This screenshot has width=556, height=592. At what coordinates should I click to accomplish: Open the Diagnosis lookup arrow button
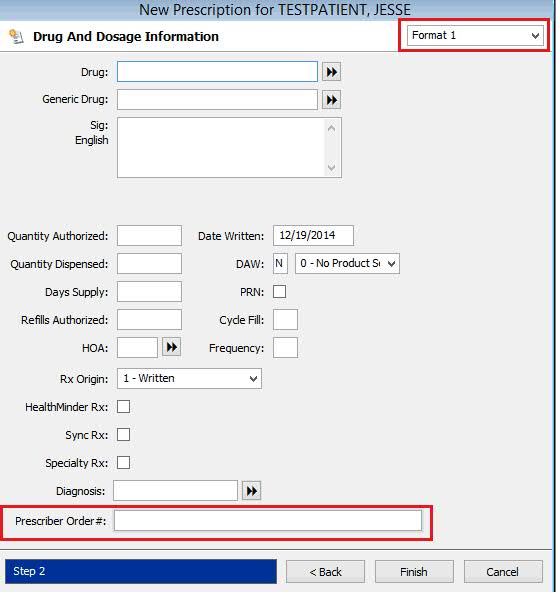click(251, 491)
